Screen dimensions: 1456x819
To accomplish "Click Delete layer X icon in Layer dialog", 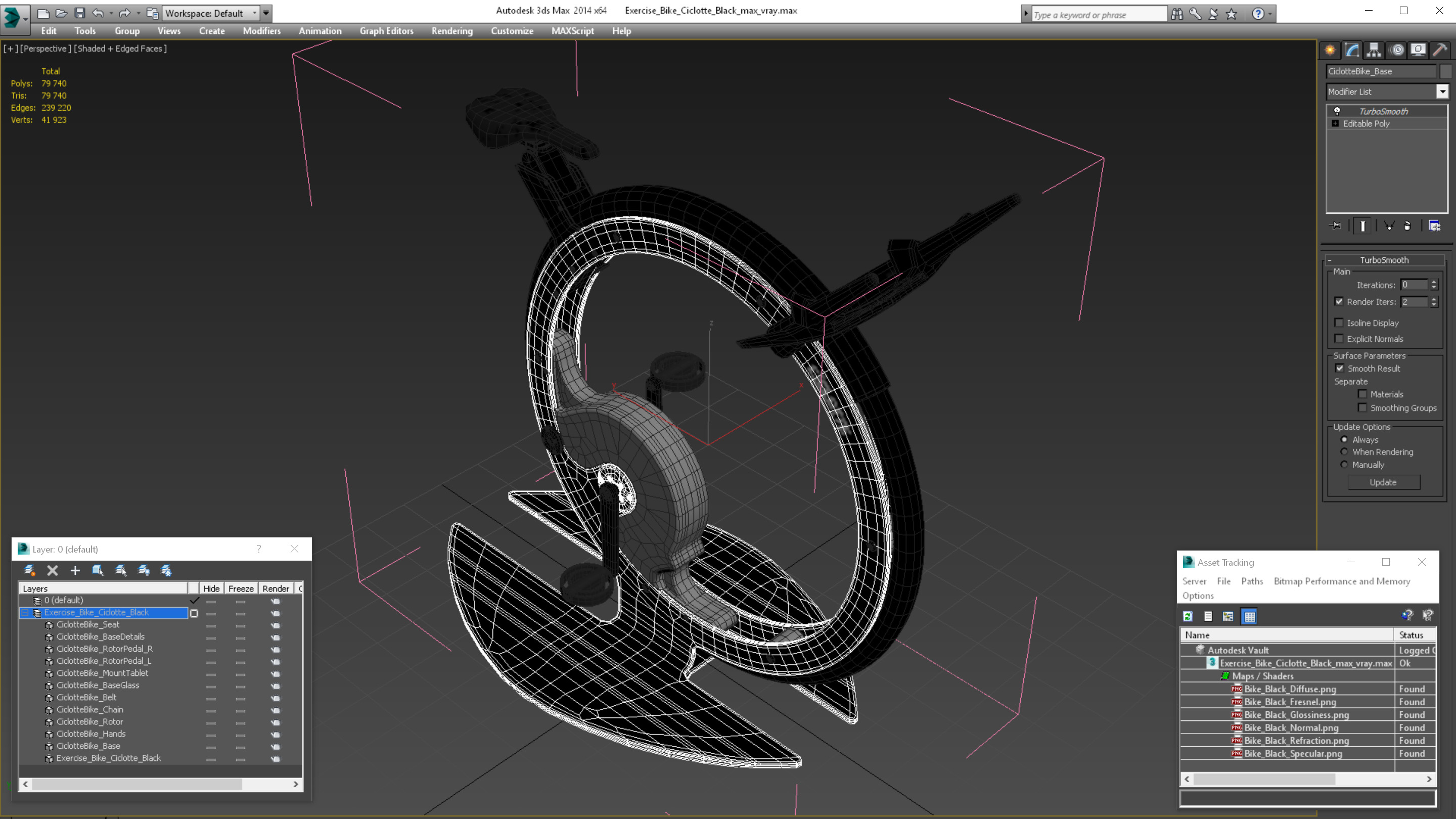I will pyautogui.click(x=53, y=570).
